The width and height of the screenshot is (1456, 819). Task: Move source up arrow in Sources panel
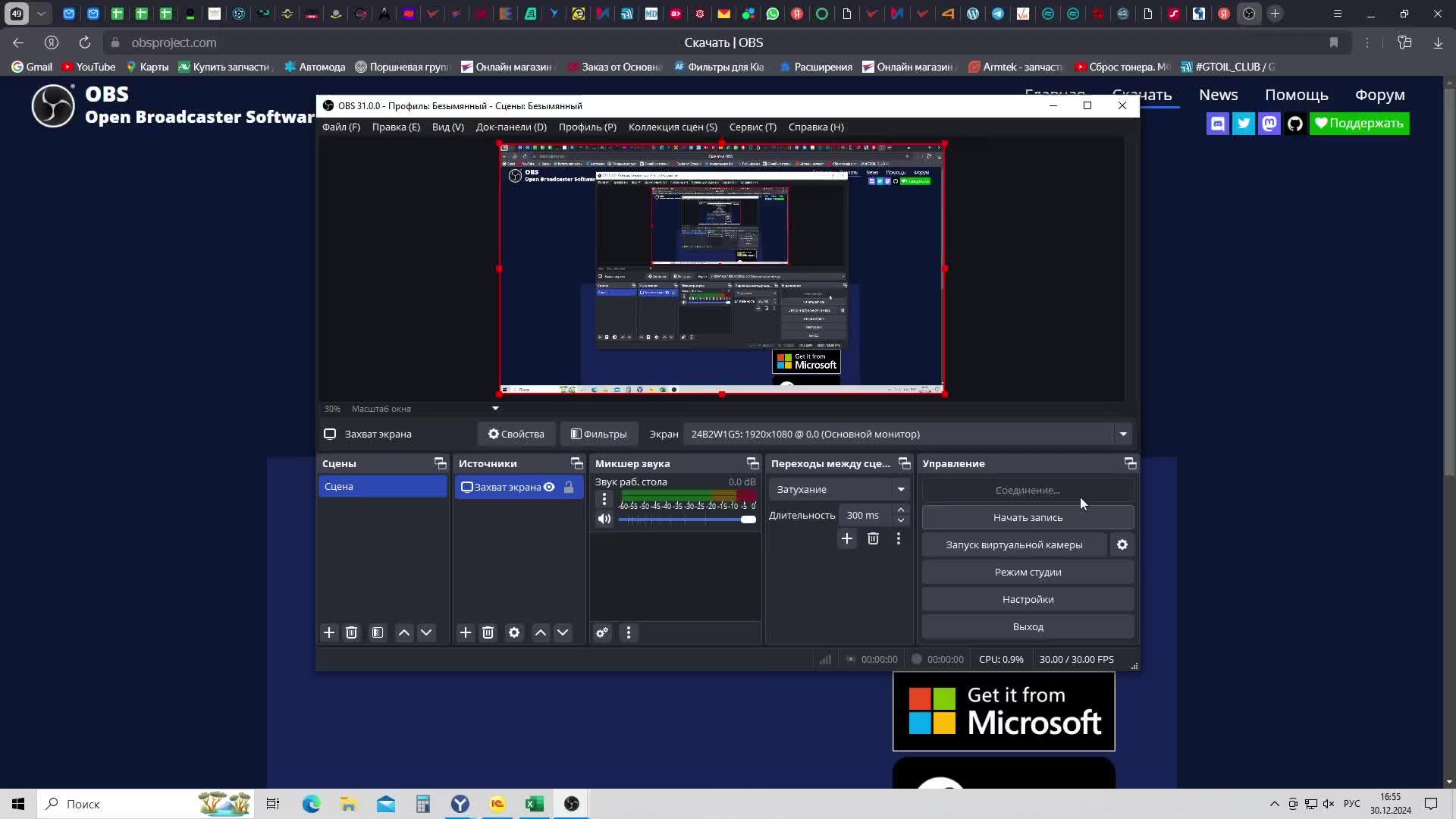[541, 632]
